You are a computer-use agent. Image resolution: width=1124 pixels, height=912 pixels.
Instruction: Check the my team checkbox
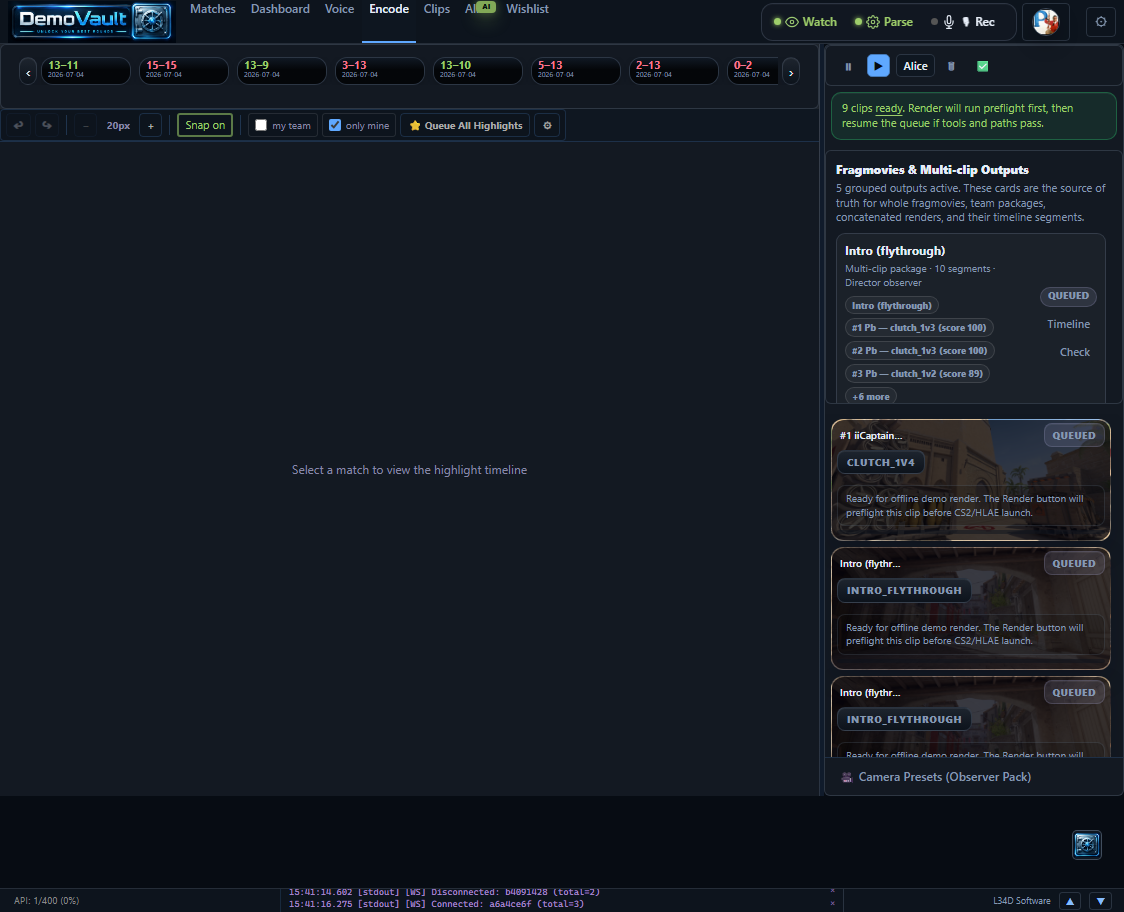261,125
